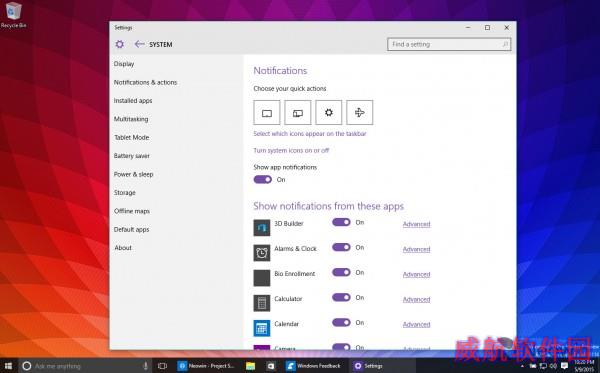This screenshot has height=373, width=600.
Task: Open the Tablet Mode section
Action: (132, 137)
